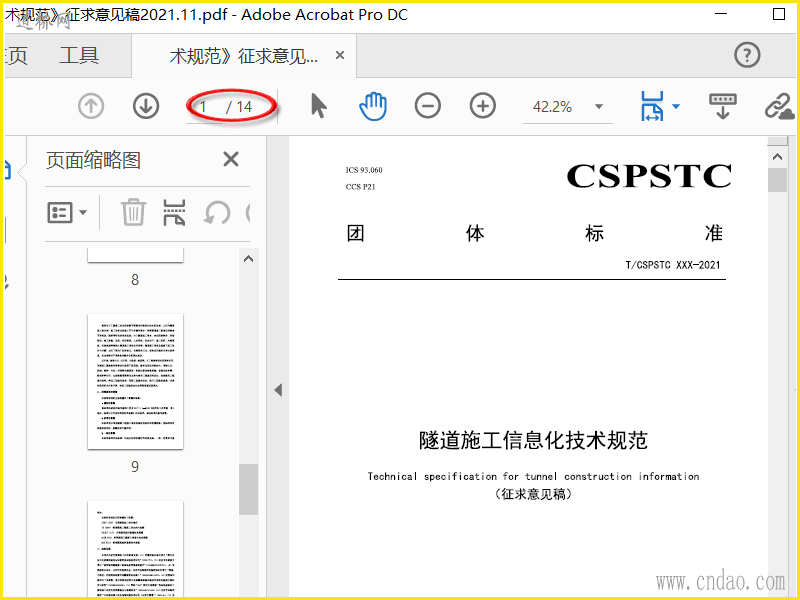Rotate pages counterclockwise icon
Image resolution: width=800 pixels, height=600 pixels.
click(217, 212)
